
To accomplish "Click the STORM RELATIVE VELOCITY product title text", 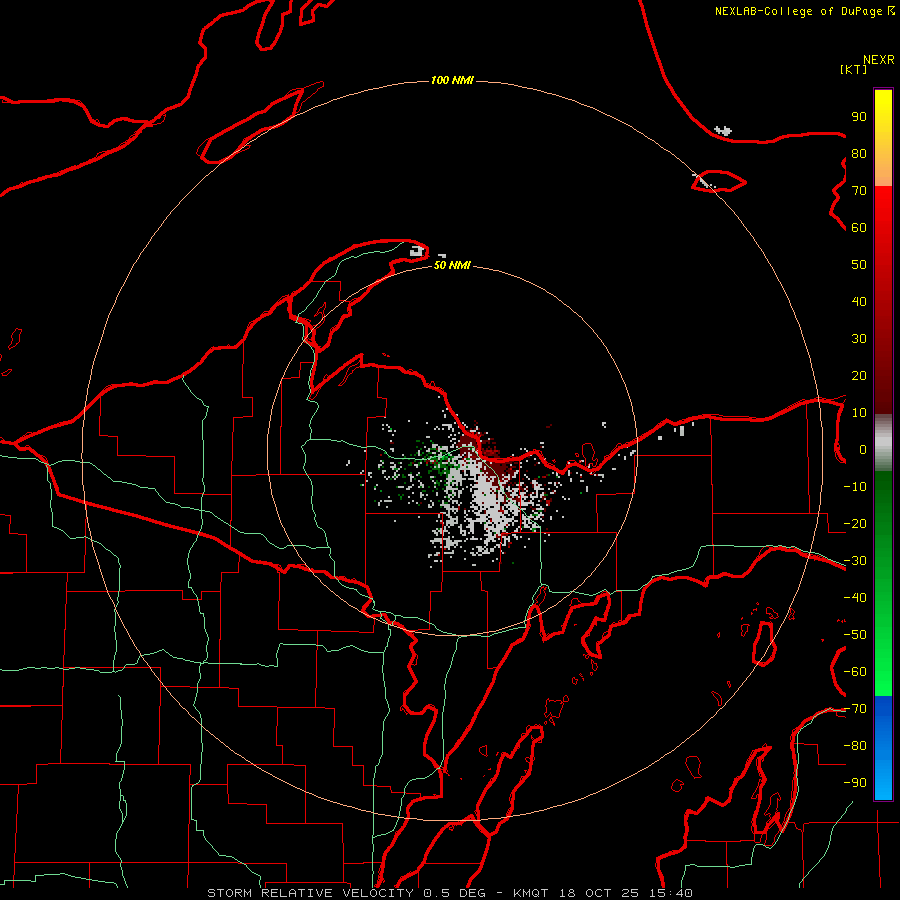I will coord(310,893).
